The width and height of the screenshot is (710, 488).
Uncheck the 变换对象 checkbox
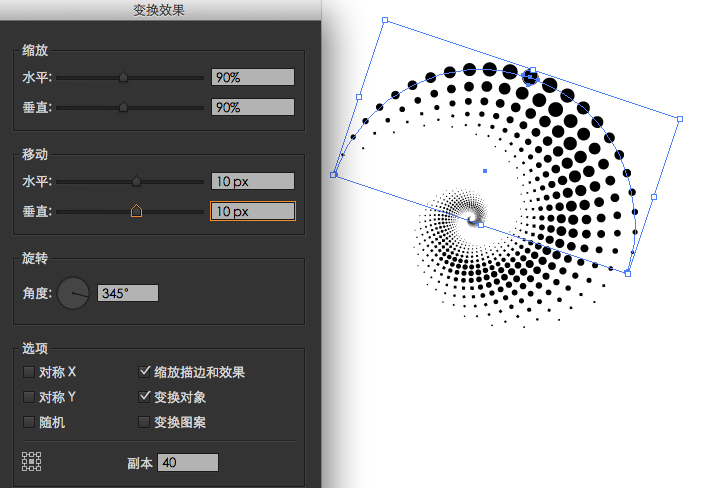point(144,397)
